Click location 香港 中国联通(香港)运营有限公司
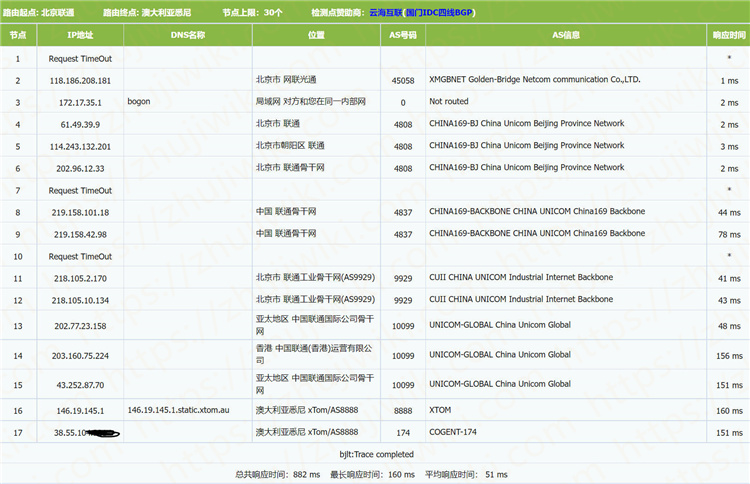This screenshot has width=750, height=484. point(314,354)
